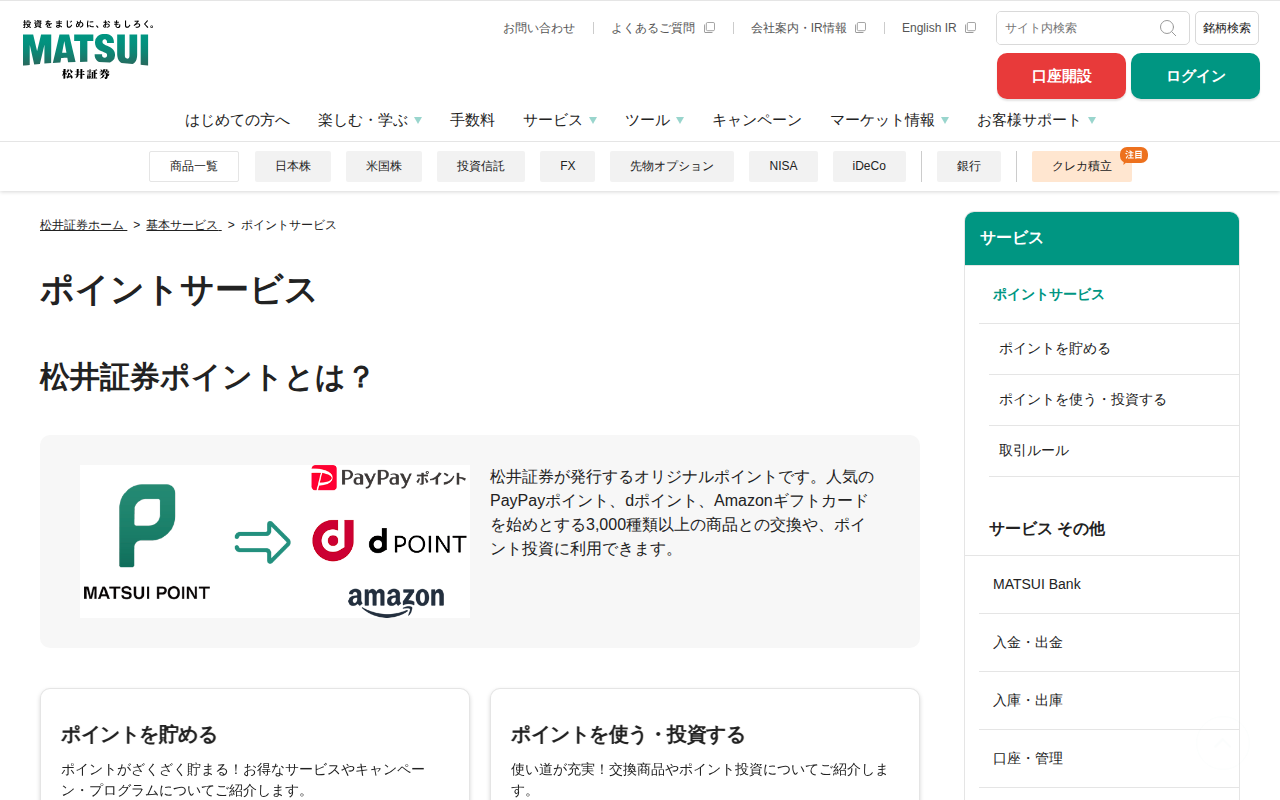Open ポイントを貯める in the sidebar
The width and height of the screenshot is (1280, 800).
1114,349
